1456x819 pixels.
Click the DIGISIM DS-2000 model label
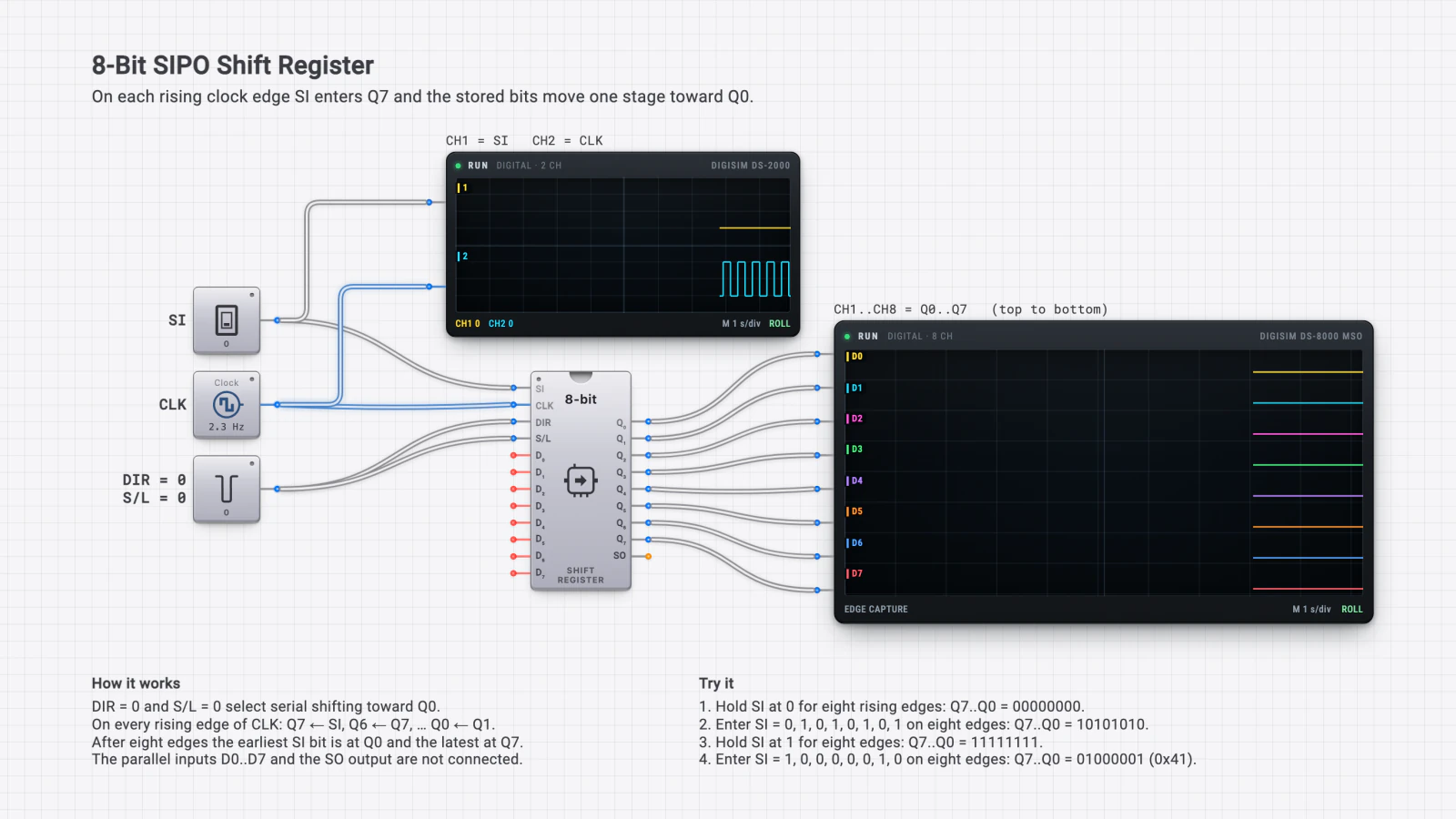tap(751, 166)
